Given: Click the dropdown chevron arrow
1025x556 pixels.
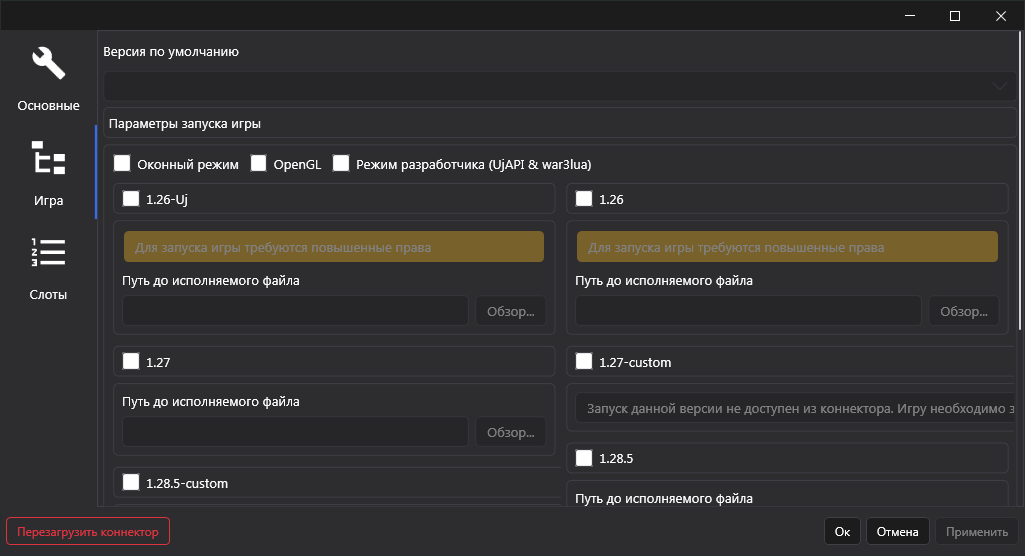Looking at the screenshot, I should (x=999, y=86).
